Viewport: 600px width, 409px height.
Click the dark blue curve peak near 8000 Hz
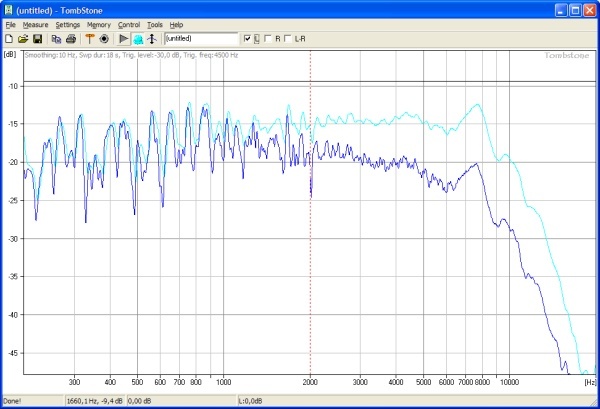click(476, 164)
